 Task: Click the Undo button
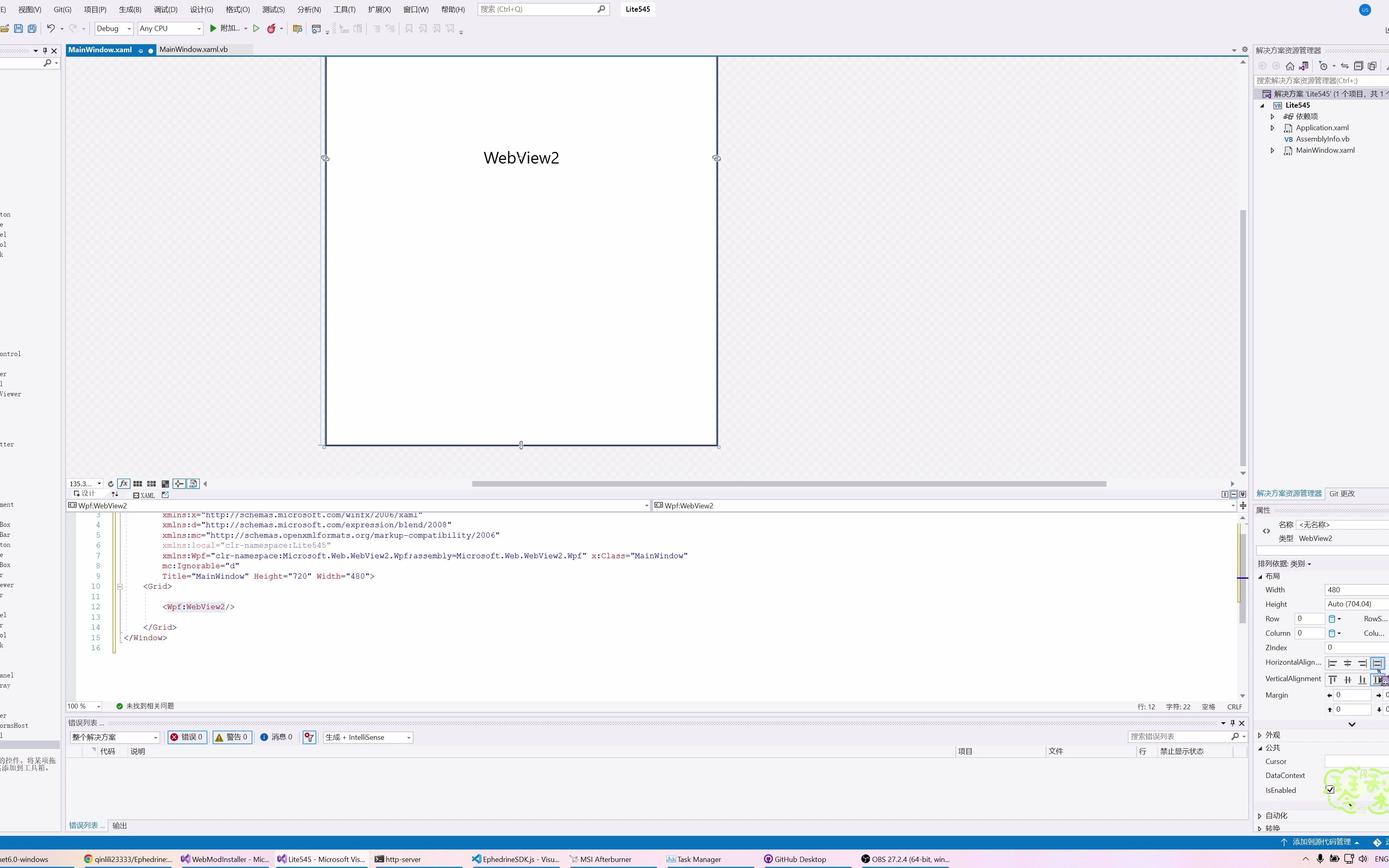click(x=51, y=28)
